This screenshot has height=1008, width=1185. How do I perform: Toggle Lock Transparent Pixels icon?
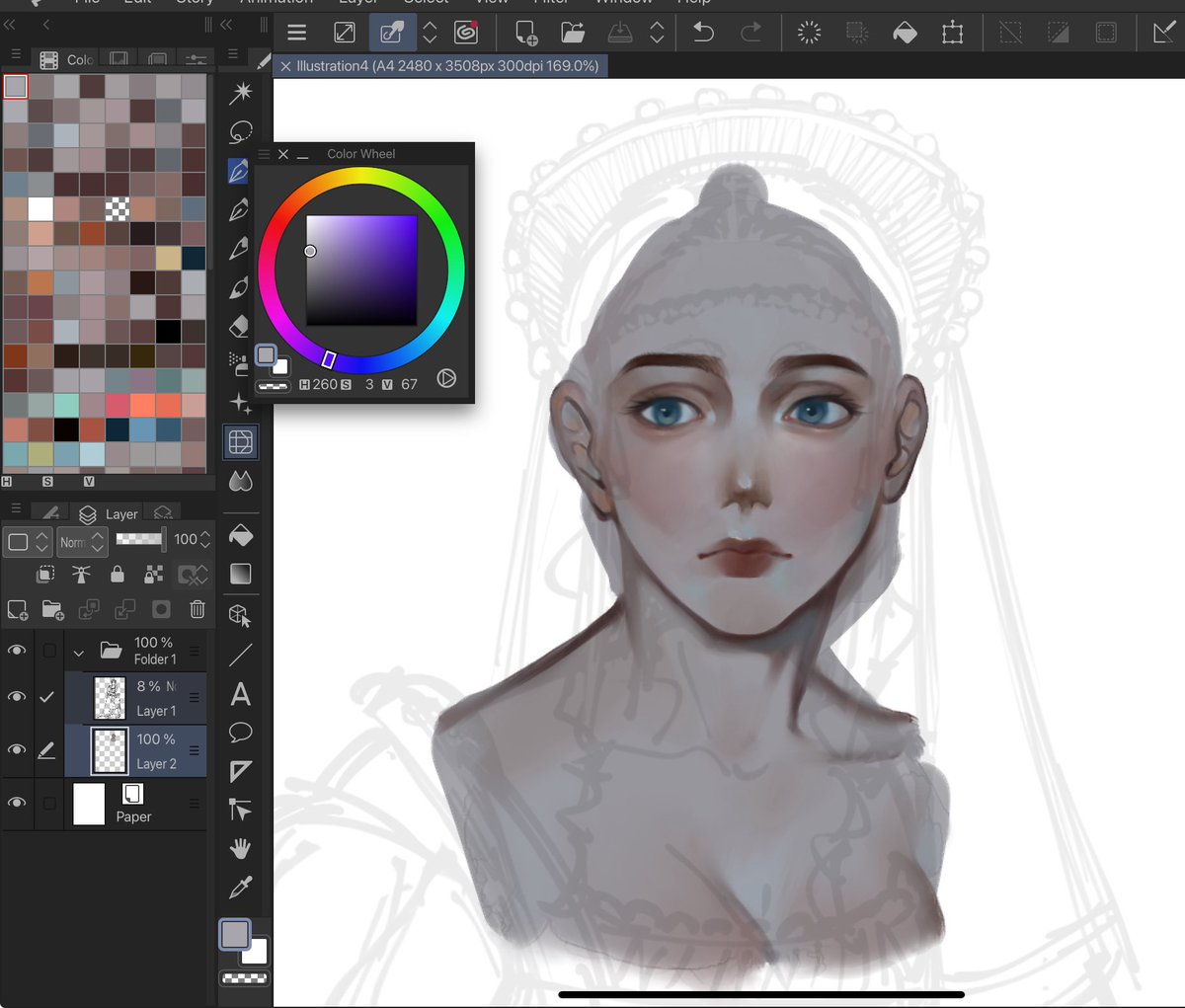[x=154, y=575]
